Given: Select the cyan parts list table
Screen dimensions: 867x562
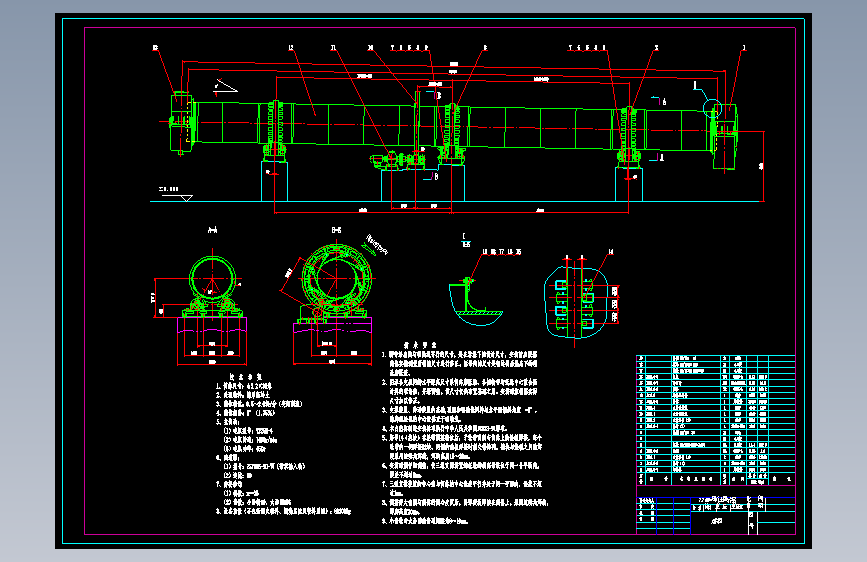Looking at the screenshot, I should point(715,420).
